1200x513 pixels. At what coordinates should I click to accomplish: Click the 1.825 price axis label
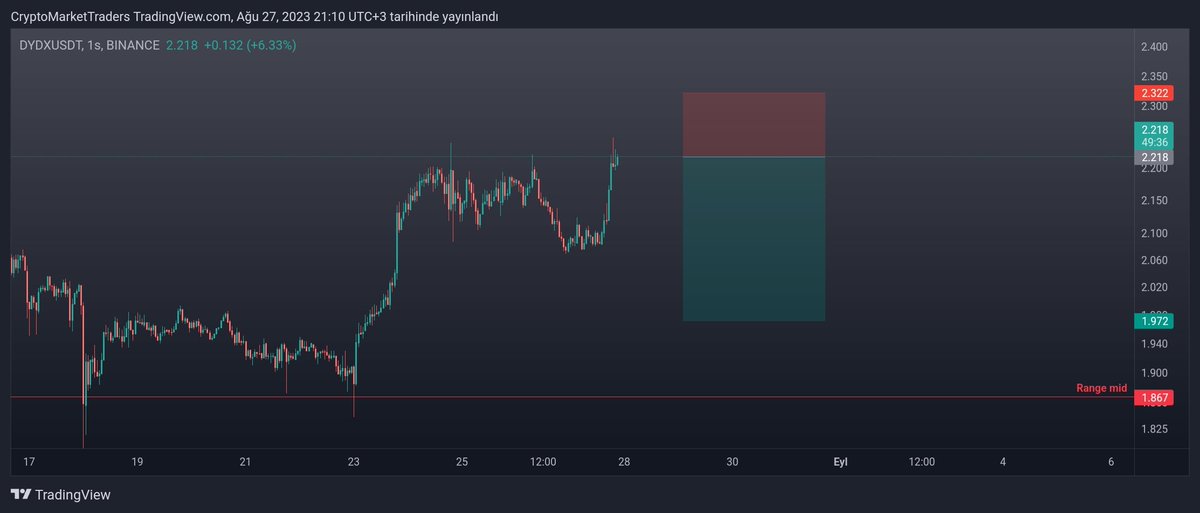coord(1154,429)
